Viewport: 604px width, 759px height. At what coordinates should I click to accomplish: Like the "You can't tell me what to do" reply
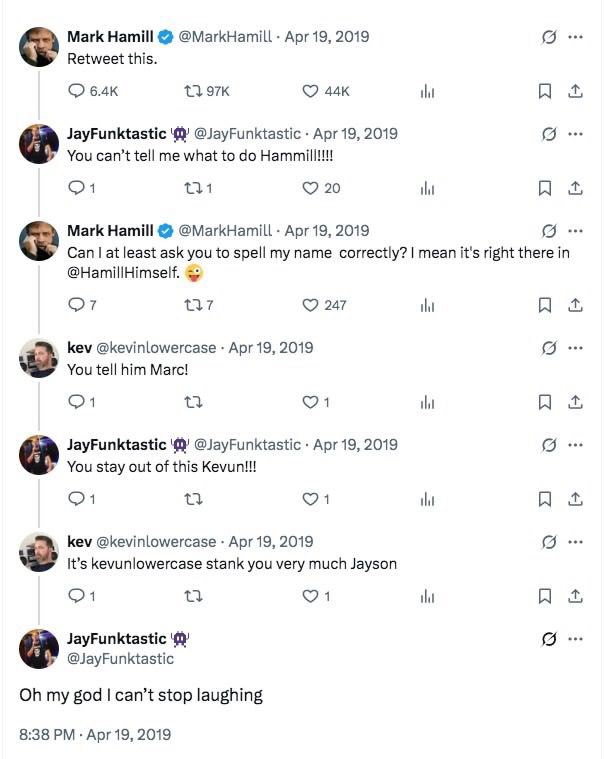pyautogui.click(x=310, y=188)
